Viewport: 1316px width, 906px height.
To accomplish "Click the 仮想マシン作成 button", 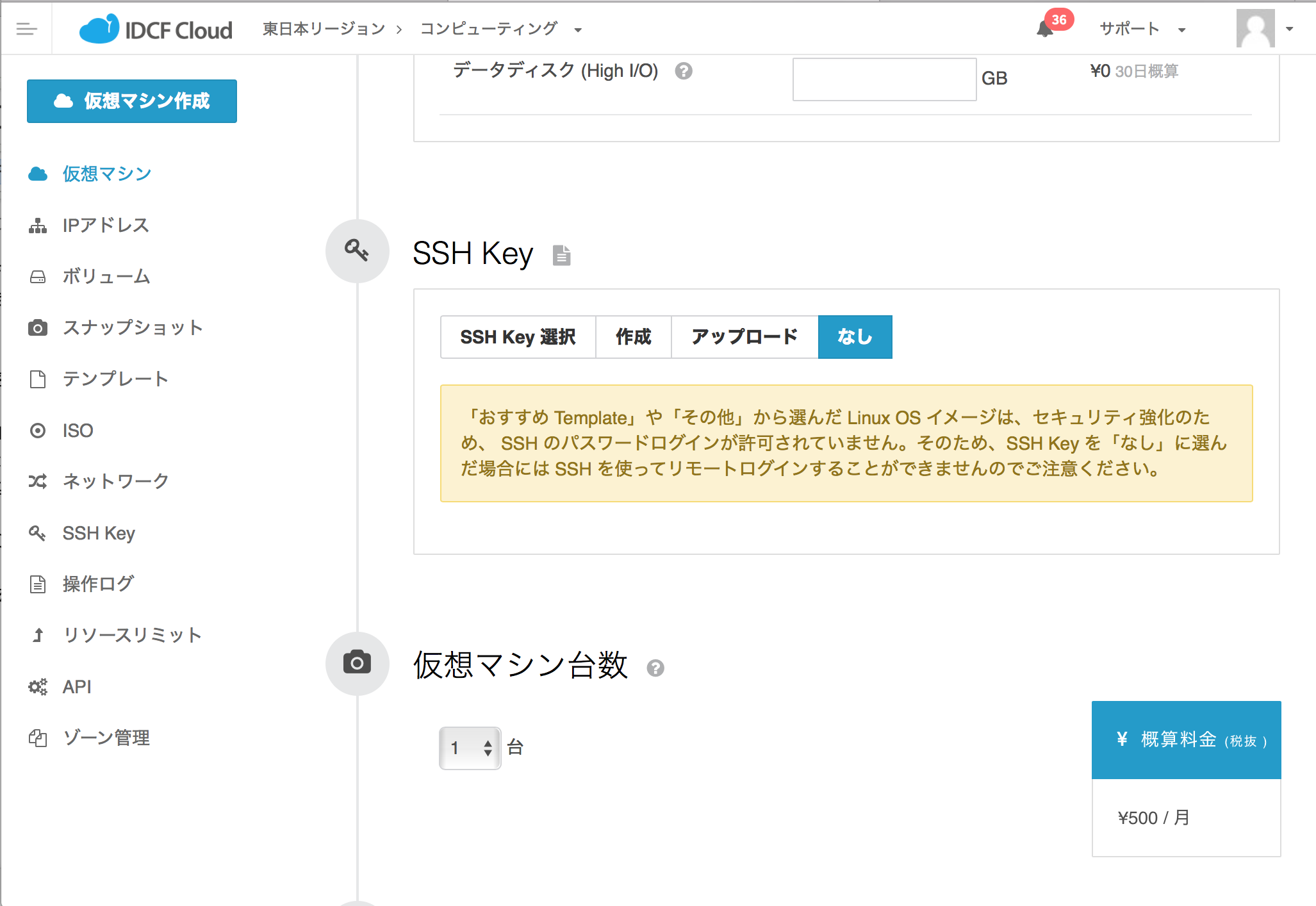I will coord(131,101).
